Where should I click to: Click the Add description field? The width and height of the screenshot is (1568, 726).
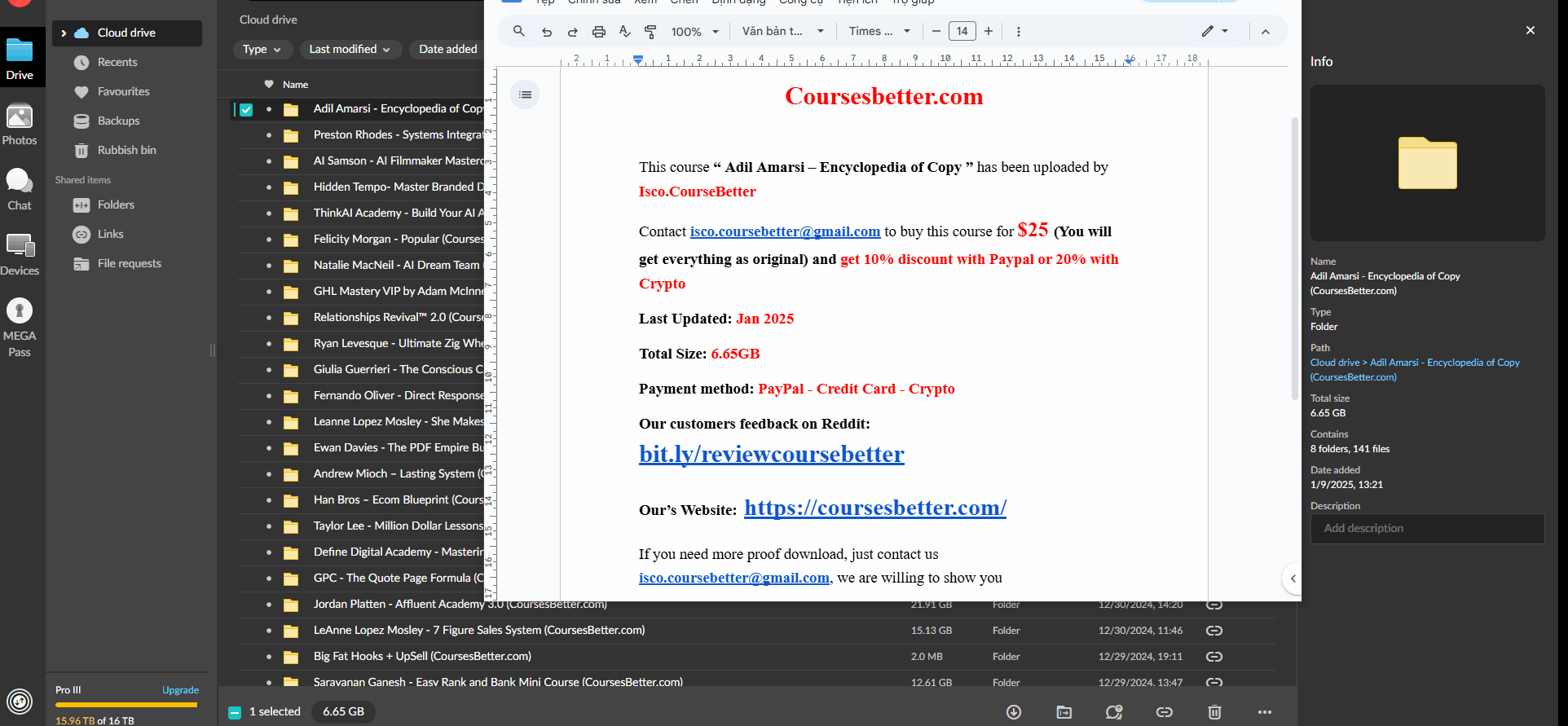pyautogui.click(x=1427, y=529)
